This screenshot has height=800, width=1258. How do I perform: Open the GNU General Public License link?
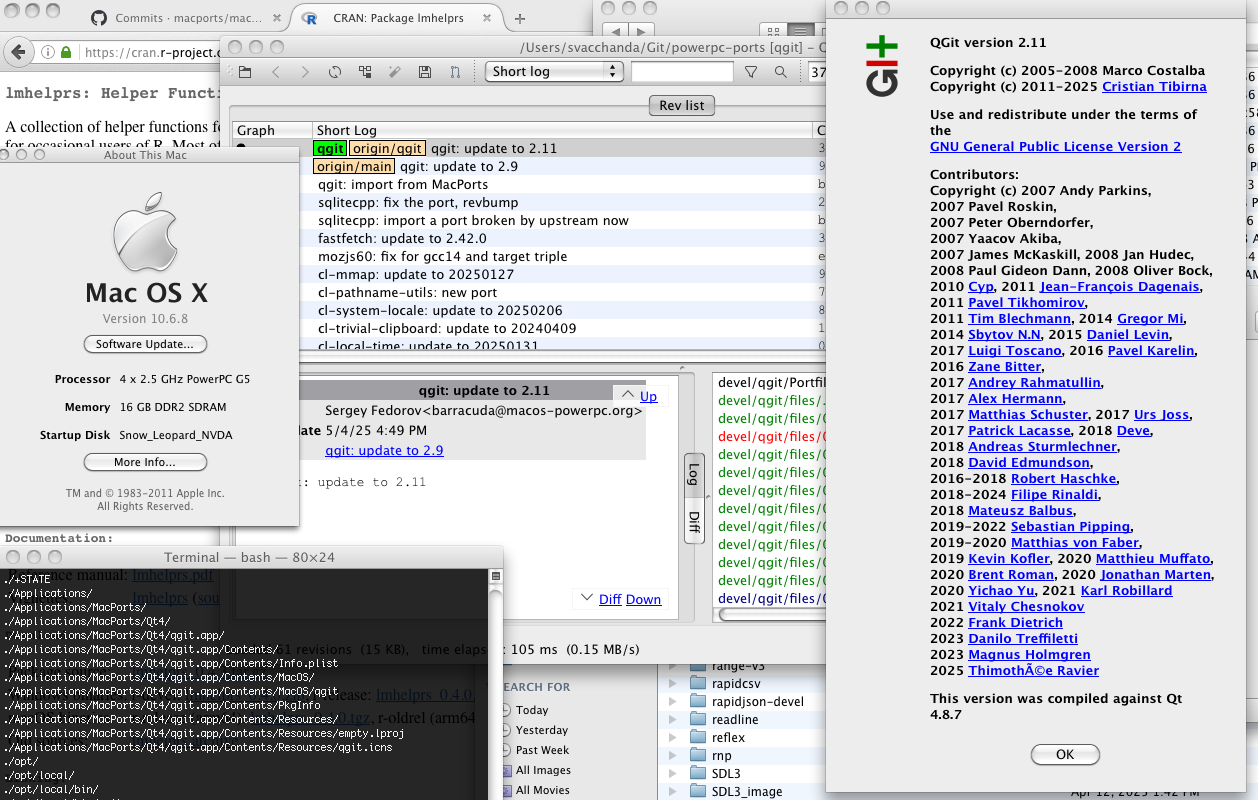pyautogui.click(x=1055, y=146)
